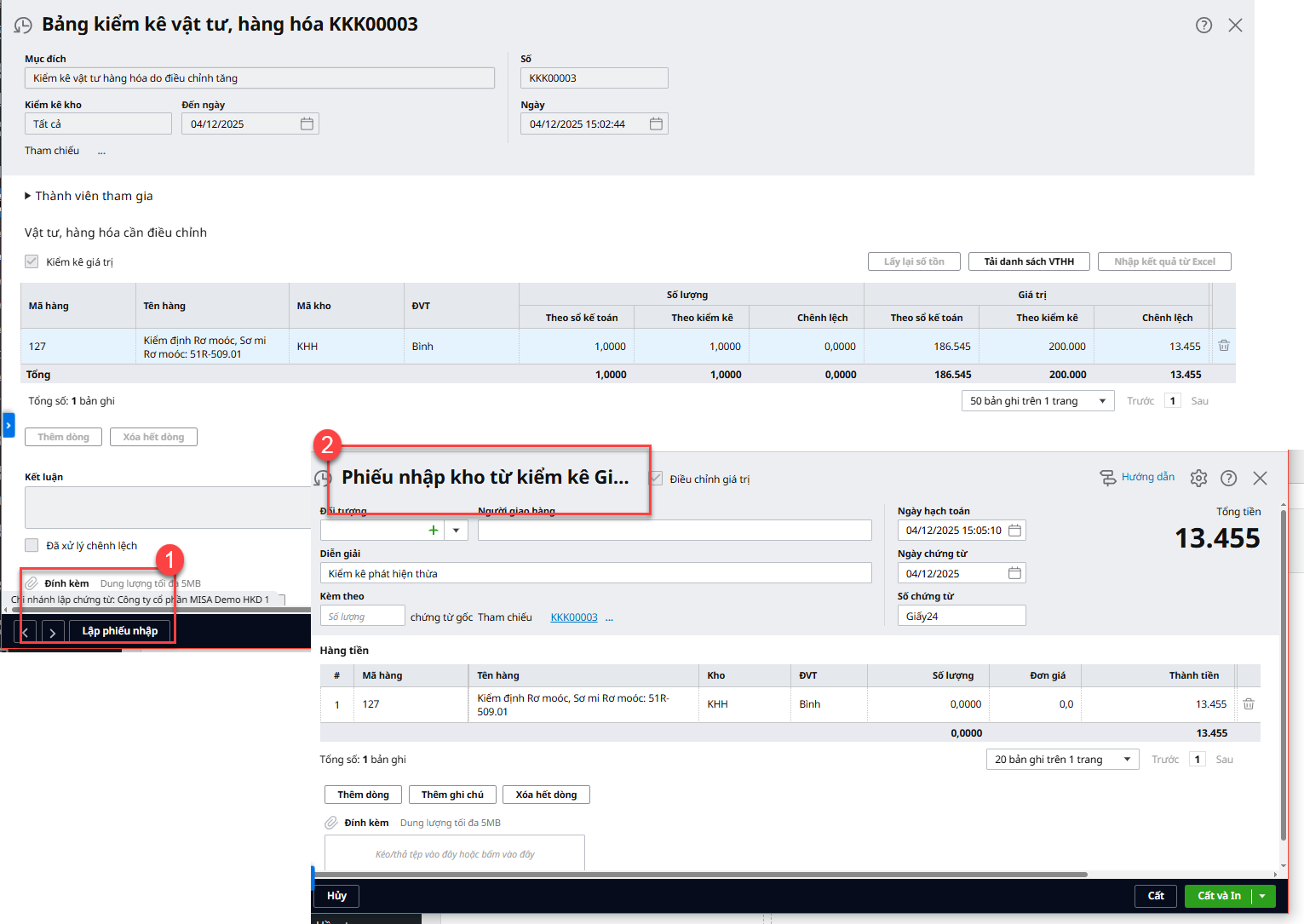Go to next record with right arrow
The height and width of the screenshot is (924, 1304).
pos(53,632)
